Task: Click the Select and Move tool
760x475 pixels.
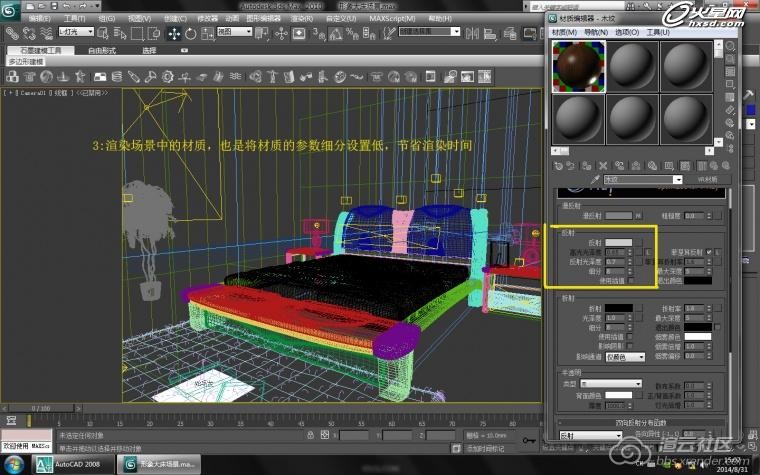Action: tap(174, 33)
